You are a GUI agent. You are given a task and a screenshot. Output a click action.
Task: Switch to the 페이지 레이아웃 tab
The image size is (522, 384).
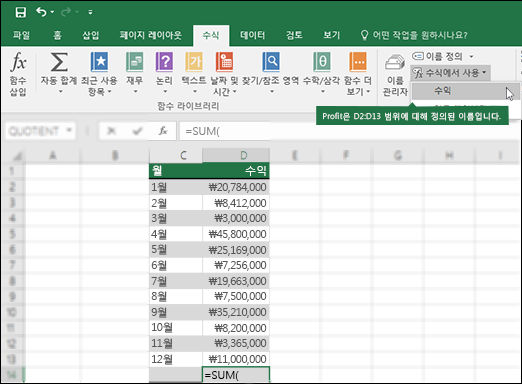pyautogui.click(x=151, y=35)
